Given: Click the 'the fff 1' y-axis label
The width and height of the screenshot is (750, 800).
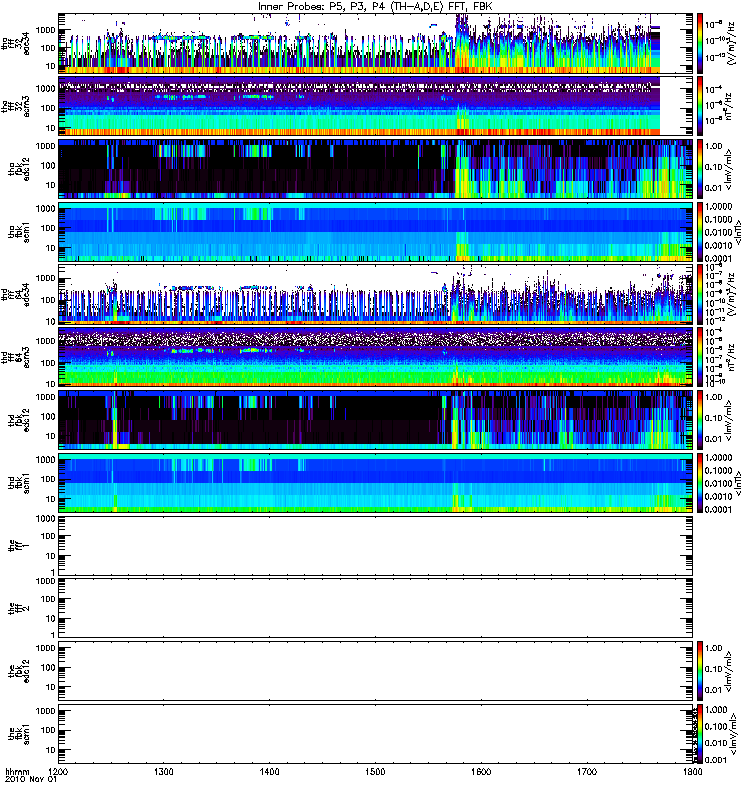Looking at the screenshot, I should point(19,545).
